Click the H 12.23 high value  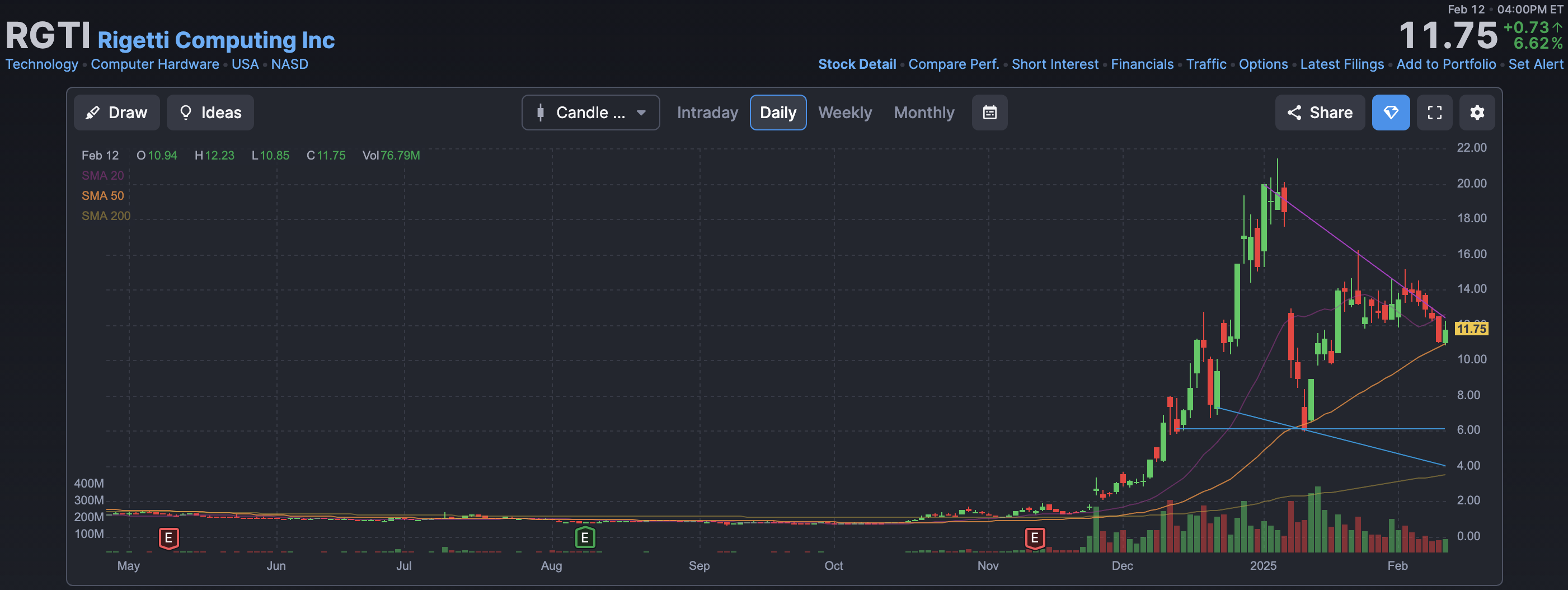(x=214, y=156)
